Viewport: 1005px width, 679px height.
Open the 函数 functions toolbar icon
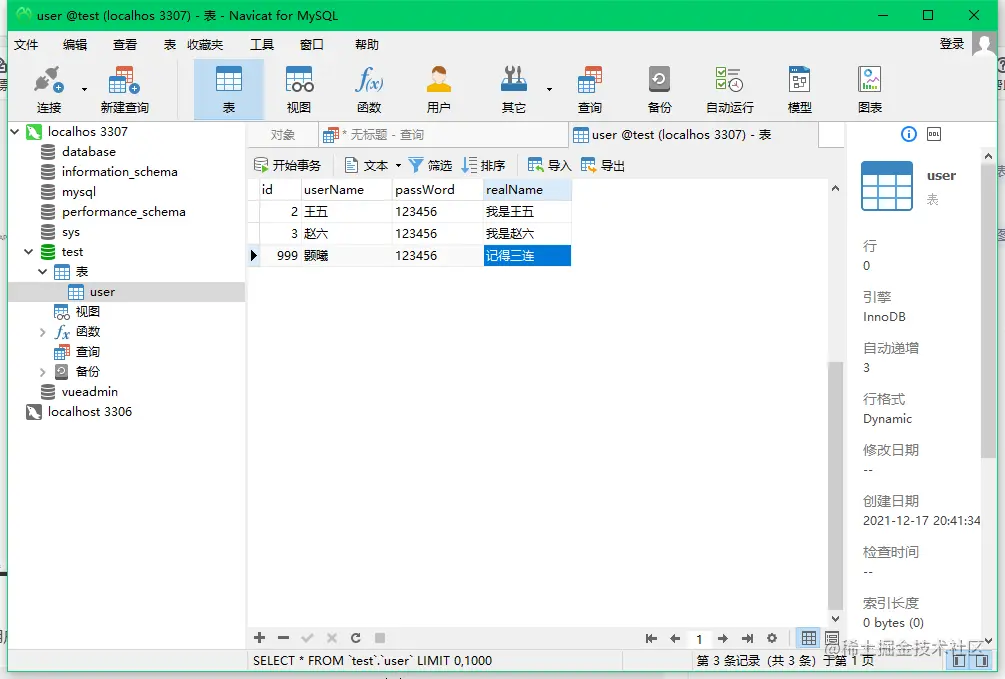coord(369,89)
